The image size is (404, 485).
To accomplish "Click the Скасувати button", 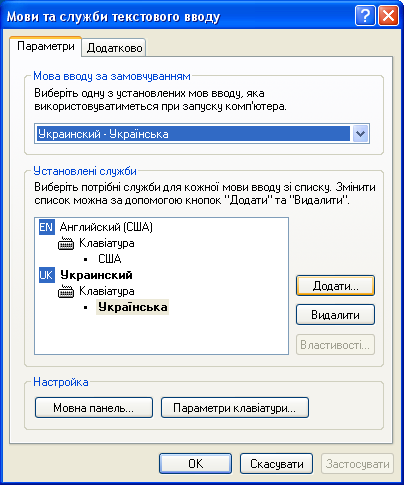I will click(276, 464).
